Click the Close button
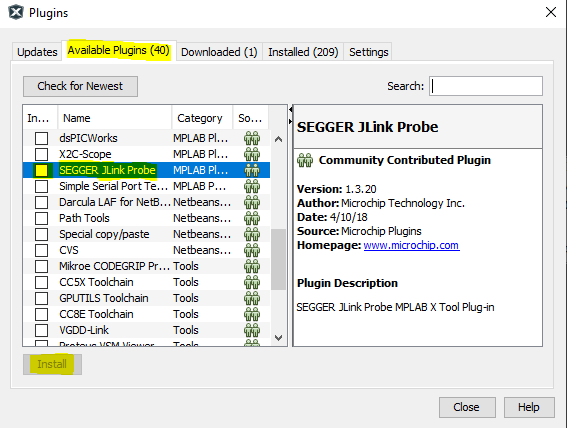This screenshot has width=567, height=428. coord(467,407)
